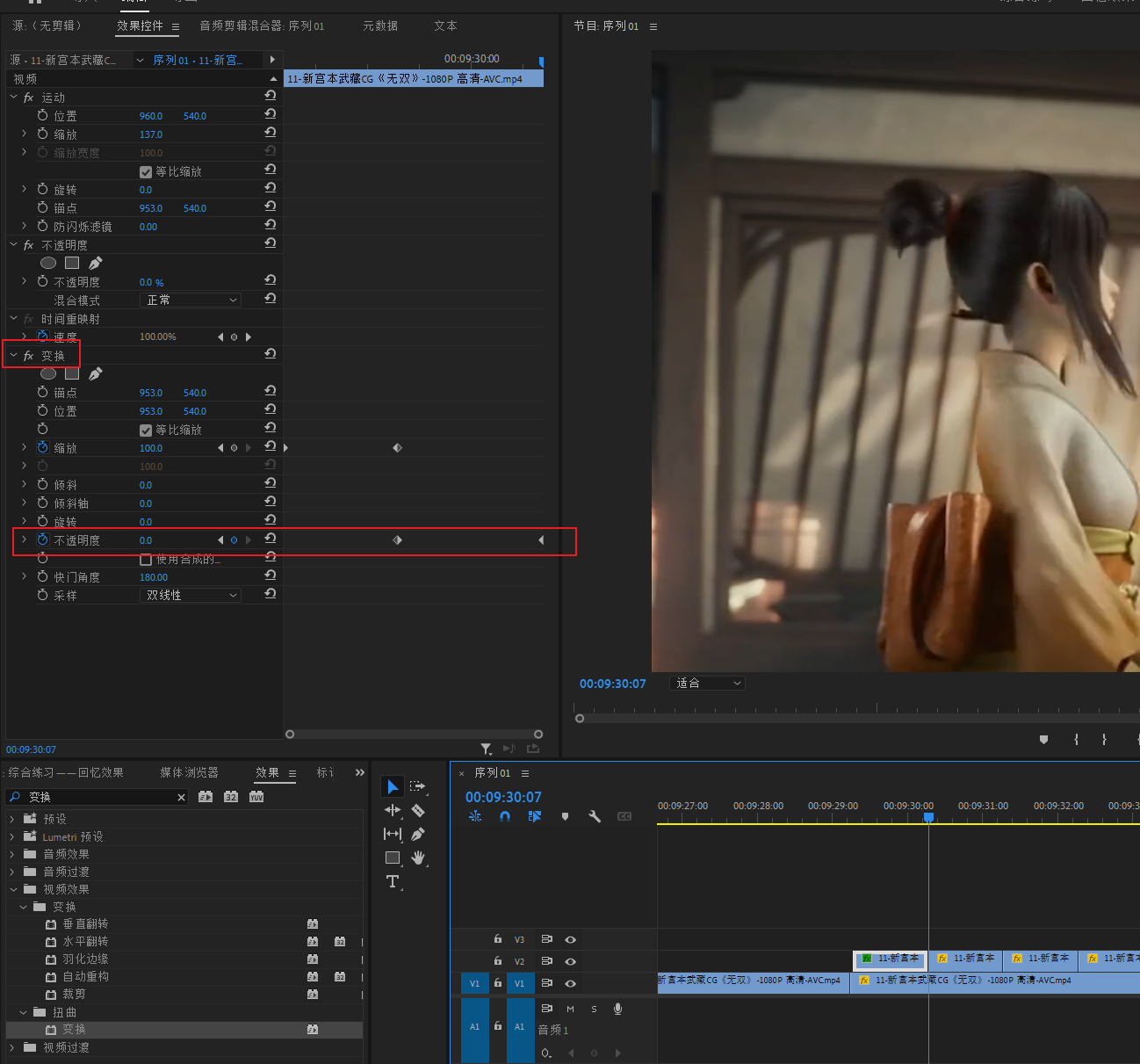1140x1064 pixels.
Task: Toggle the 不透明度 stopwatch in 变换 effect
Action: pos(43,539)
